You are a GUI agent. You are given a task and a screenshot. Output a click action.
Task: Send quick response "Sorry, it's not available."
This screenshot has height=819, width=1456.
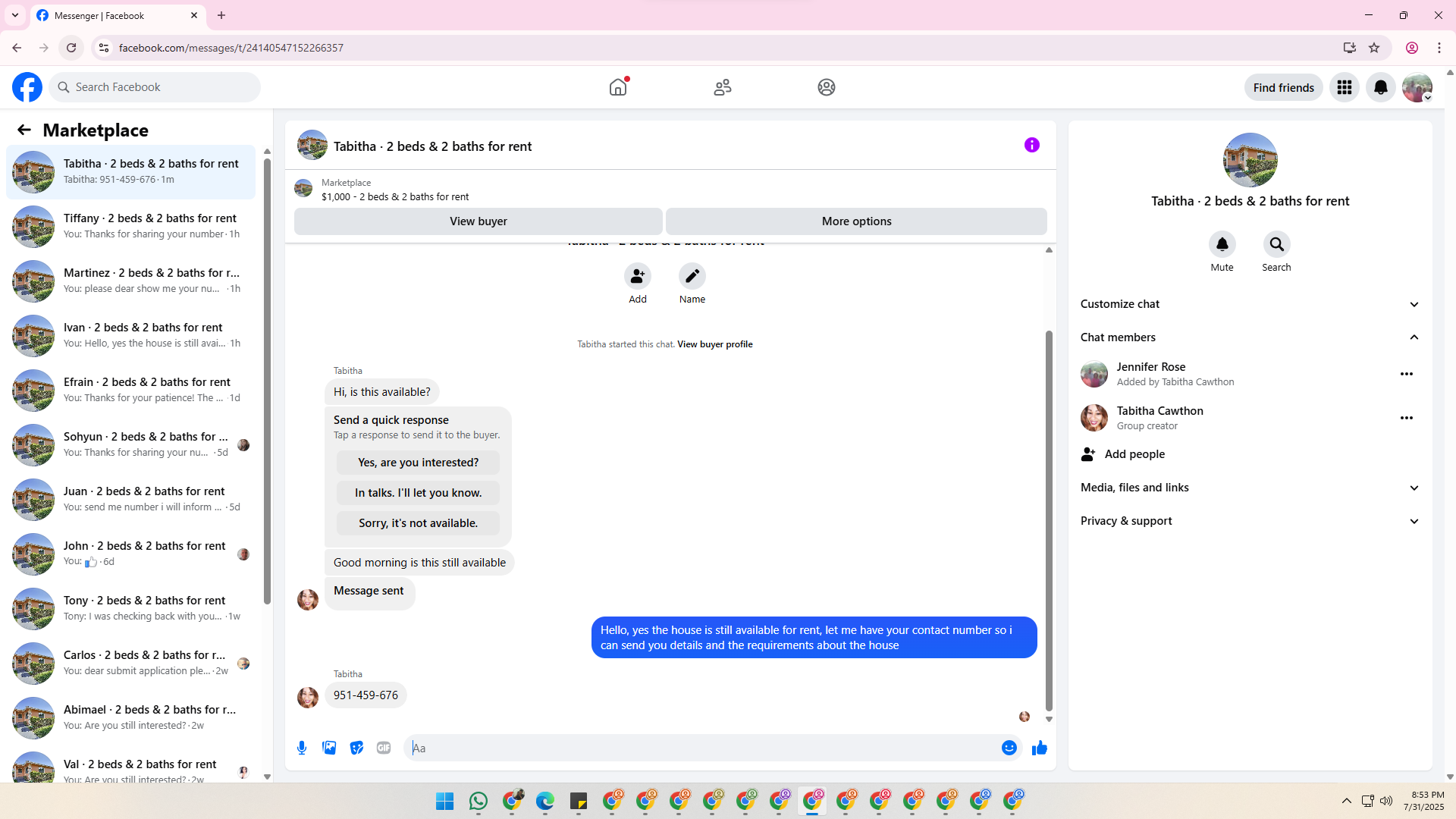coord(418,523)
